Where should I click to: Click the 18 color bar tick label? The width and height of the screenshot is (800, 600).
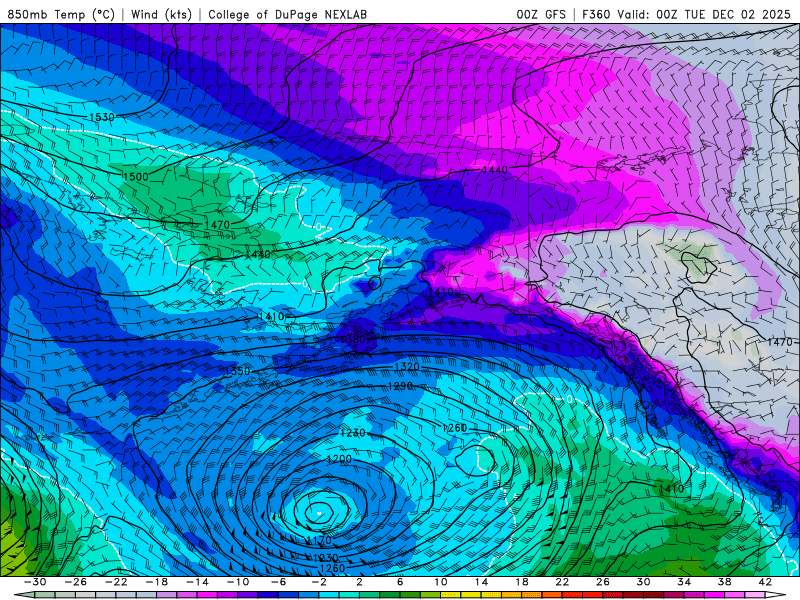click(521, 582)
